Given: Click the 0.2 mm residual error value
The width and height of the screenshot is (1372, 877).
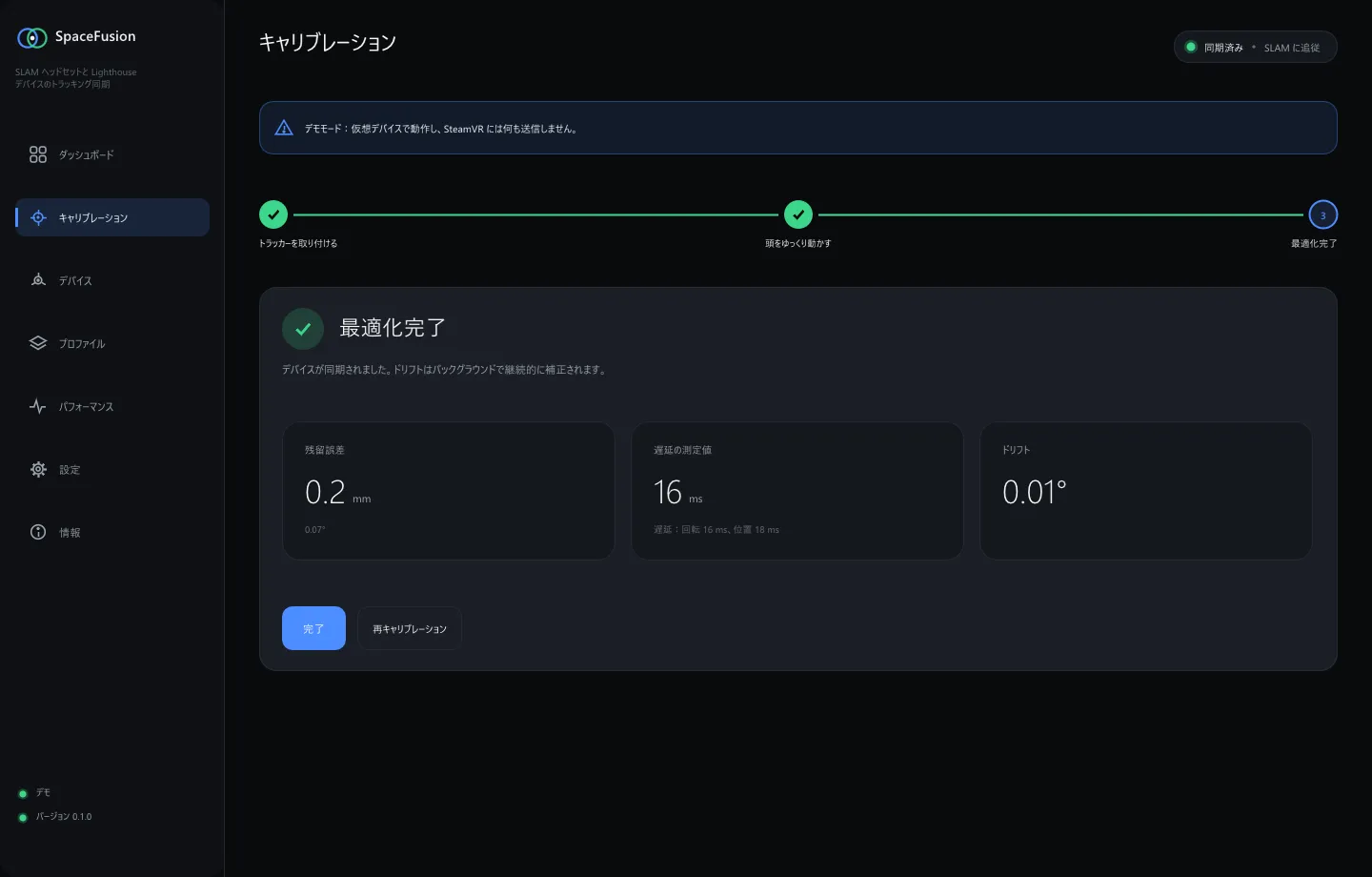Looking at the screenshot, I should pos(338,492).
